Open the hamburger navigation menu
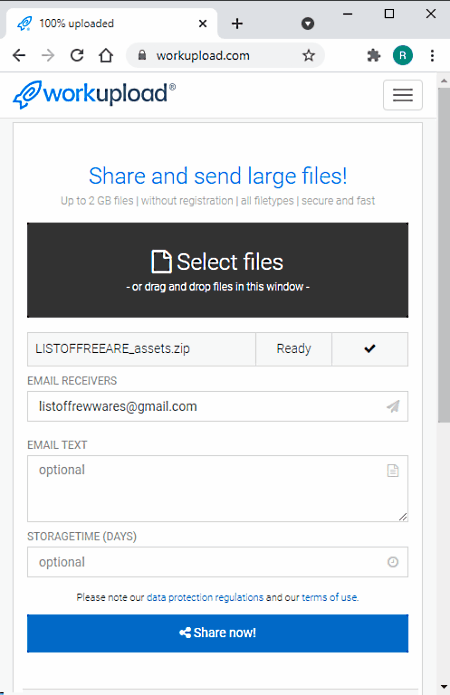The height and width of the screenshot is (695, 450). [403, 95]
